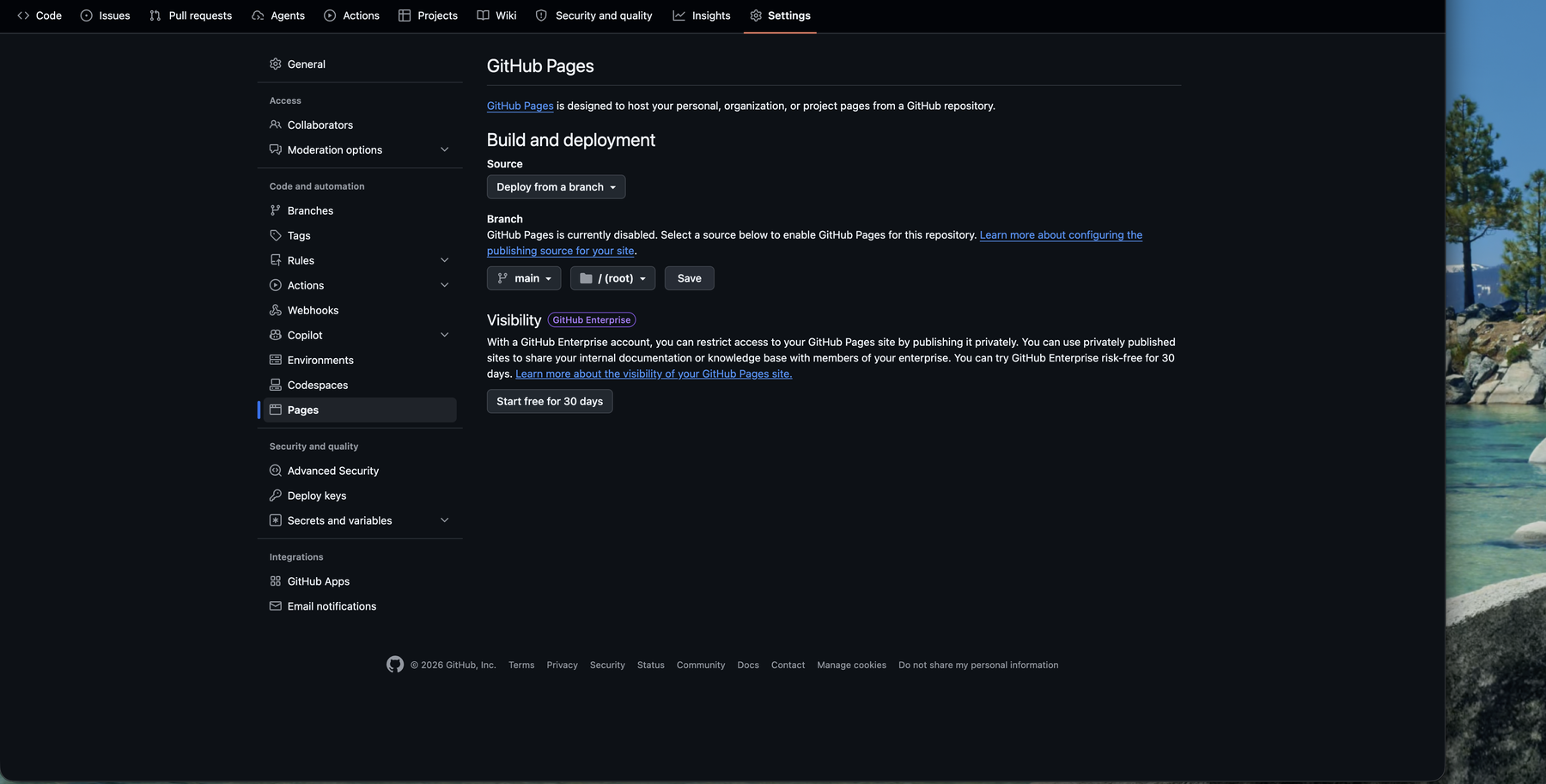Click the Moderation options comment icon
Screen dimensions: 1546x784
click(x=276, y=150)
